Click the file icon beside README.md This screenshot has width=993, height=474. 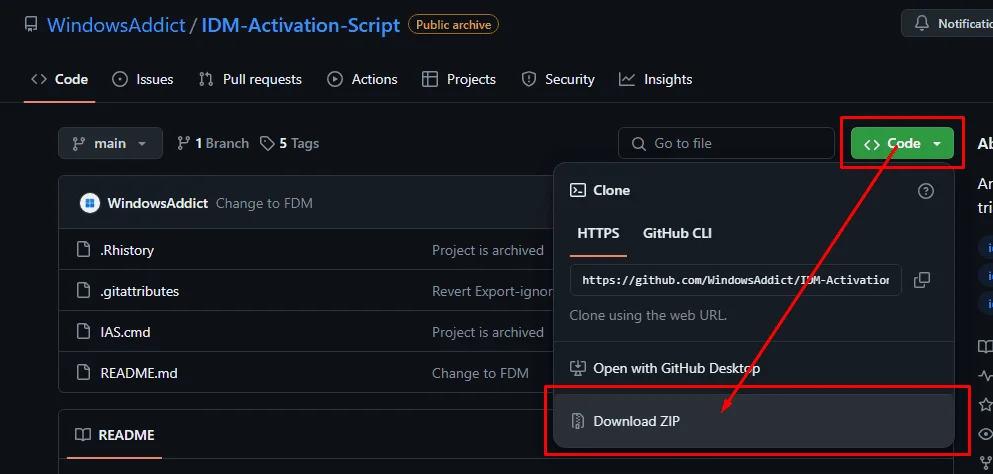(x=83, y=373)
